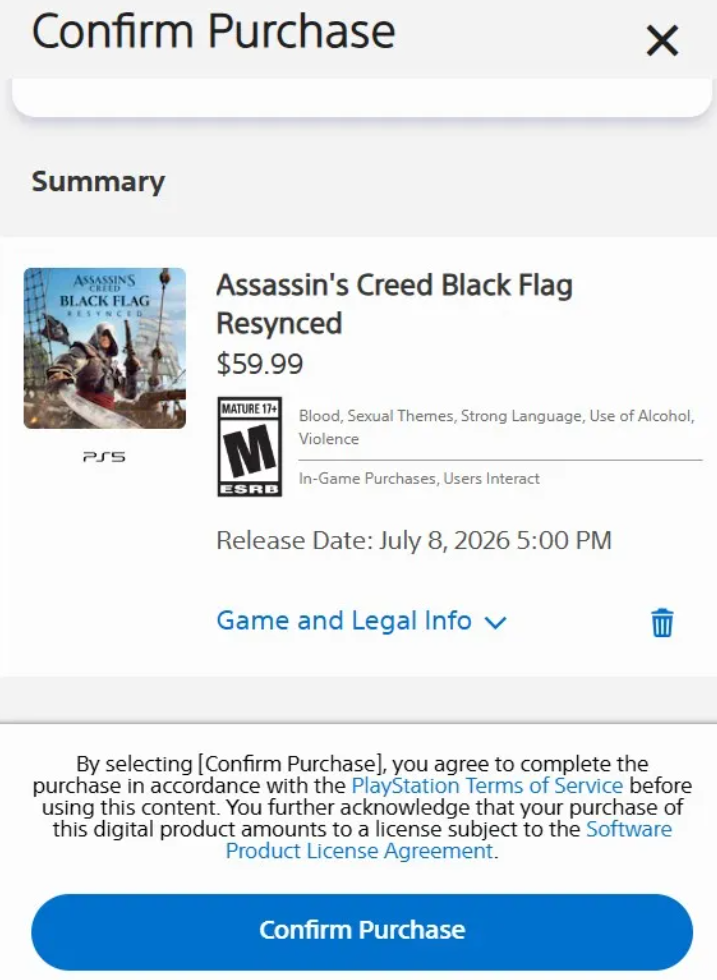Click the ESRB Mature 17+ rating icon
The width and height of the screenshot is (717, 980).
249,447
